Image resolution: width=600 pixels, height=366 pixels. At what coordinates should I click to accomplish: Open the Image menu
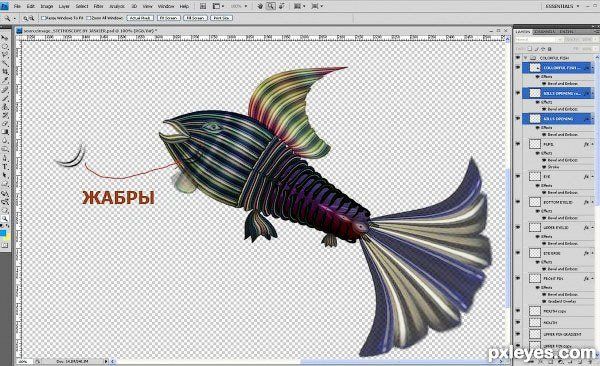[x=47, y=6]
